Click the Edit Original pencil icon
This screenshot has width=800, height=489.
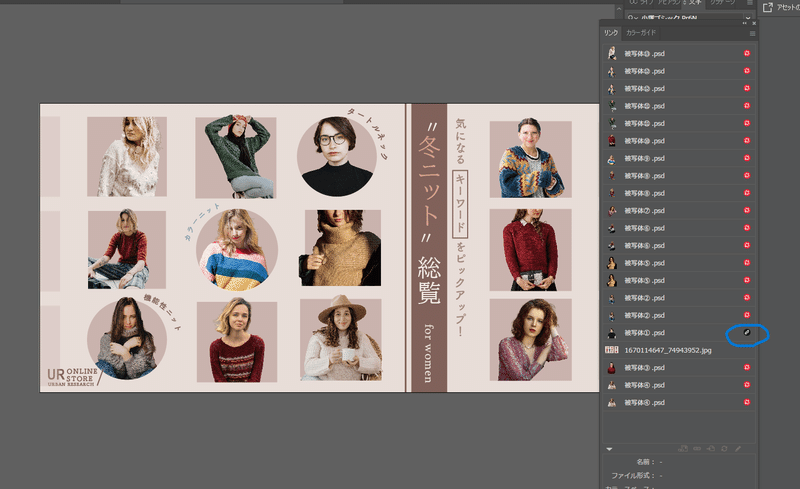pos(738,449)
